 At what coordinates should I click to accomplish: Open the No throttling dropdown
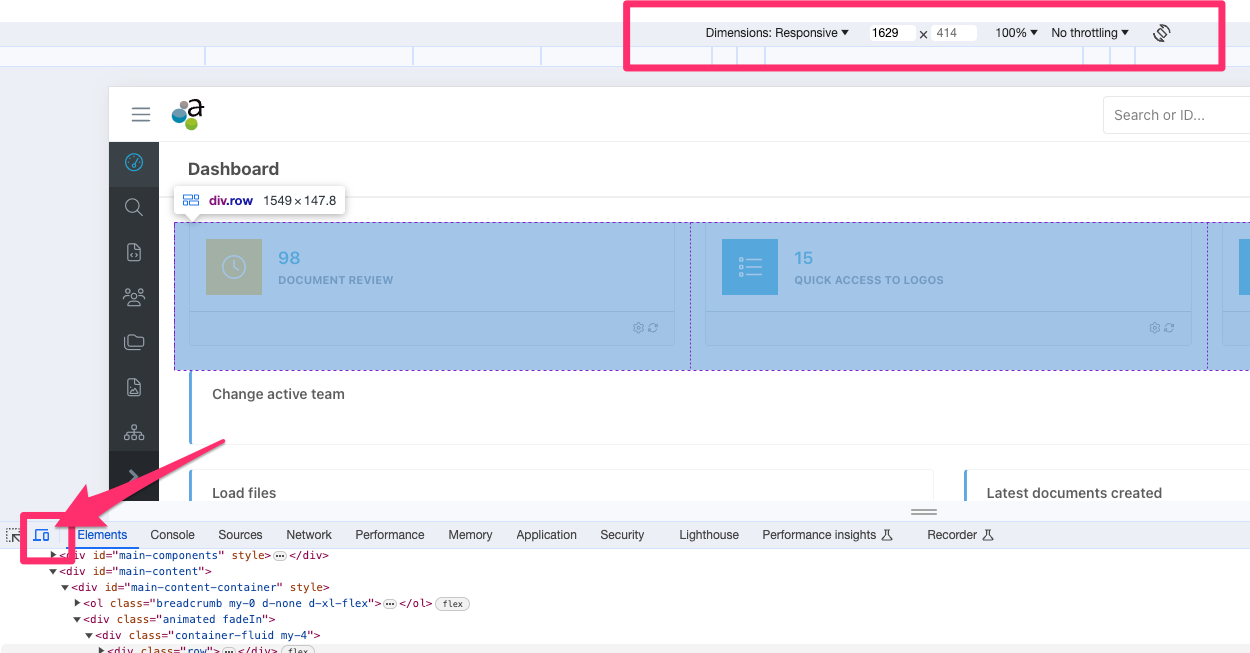(1089, 33)
